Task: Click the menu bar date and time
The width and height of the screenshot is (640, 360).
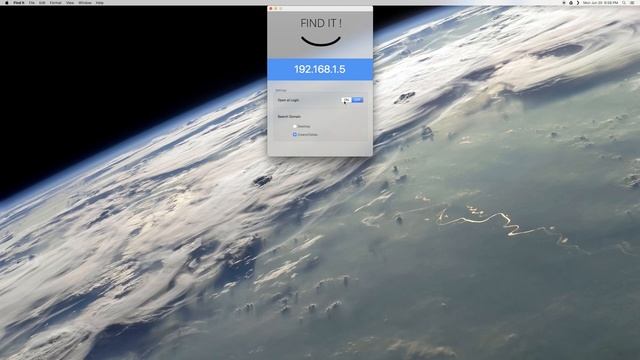Action: point(600,2)
